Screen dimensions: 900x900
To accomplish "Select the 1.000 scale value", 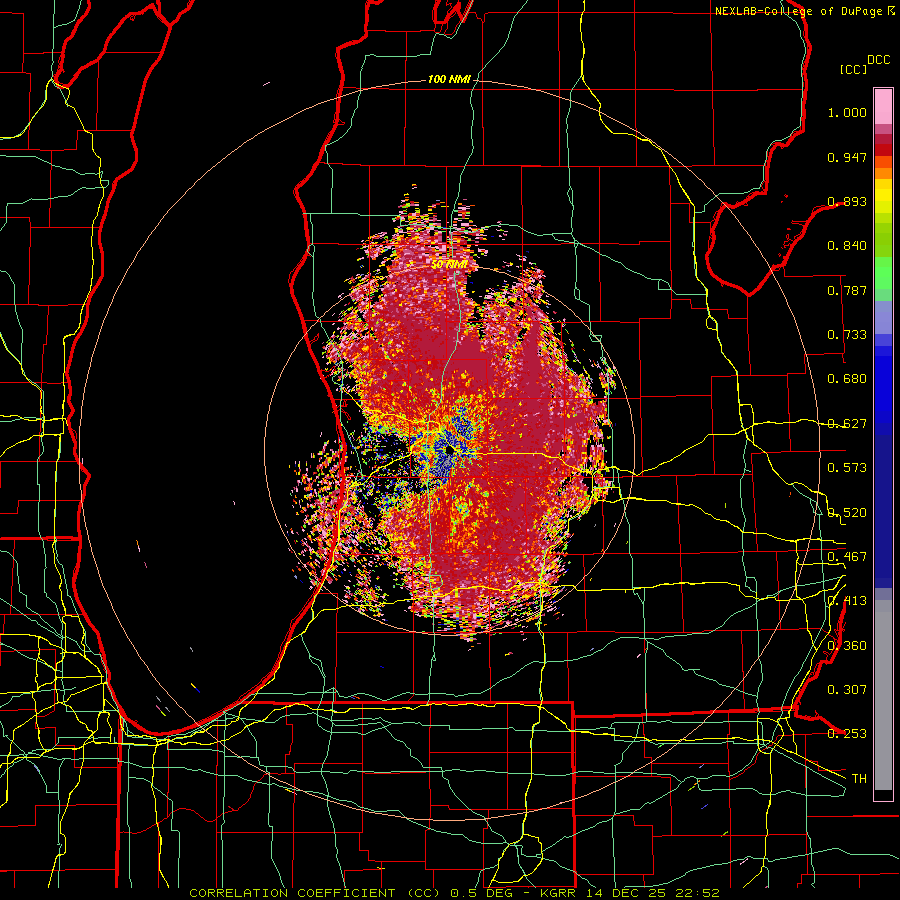I will tap(847, 112).
